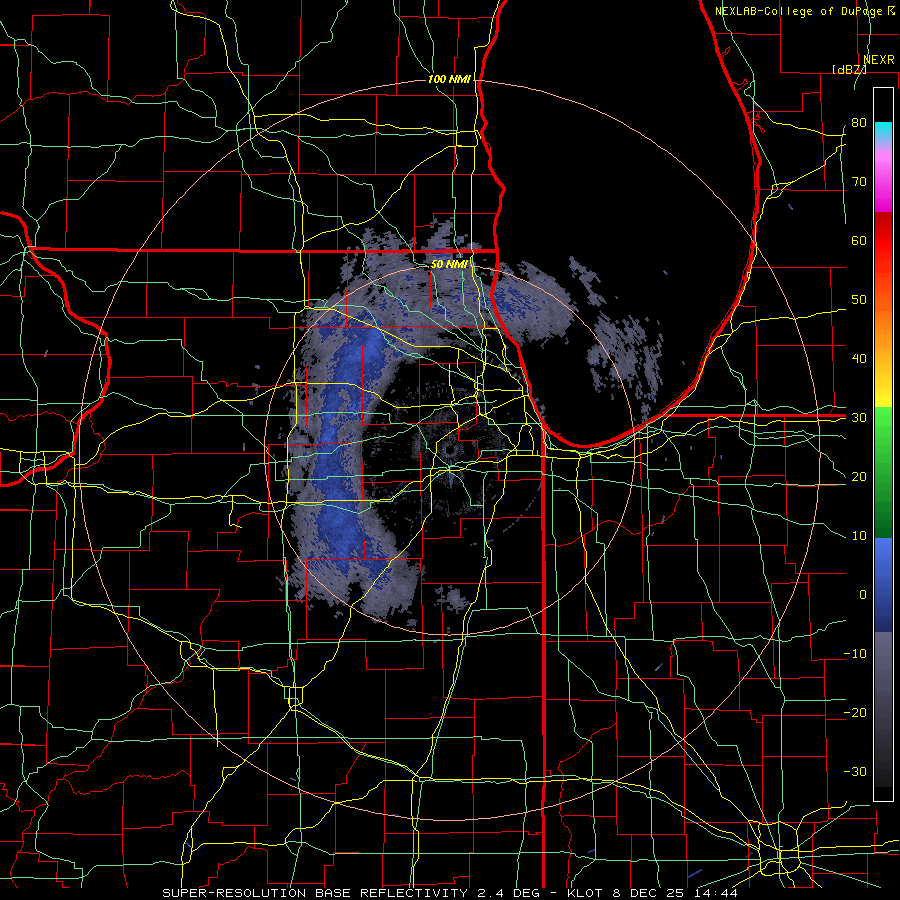This screenshot has height=900, width=900.
Task: Click the dBZ unit label above the scale
Action: tap(849, 69)
